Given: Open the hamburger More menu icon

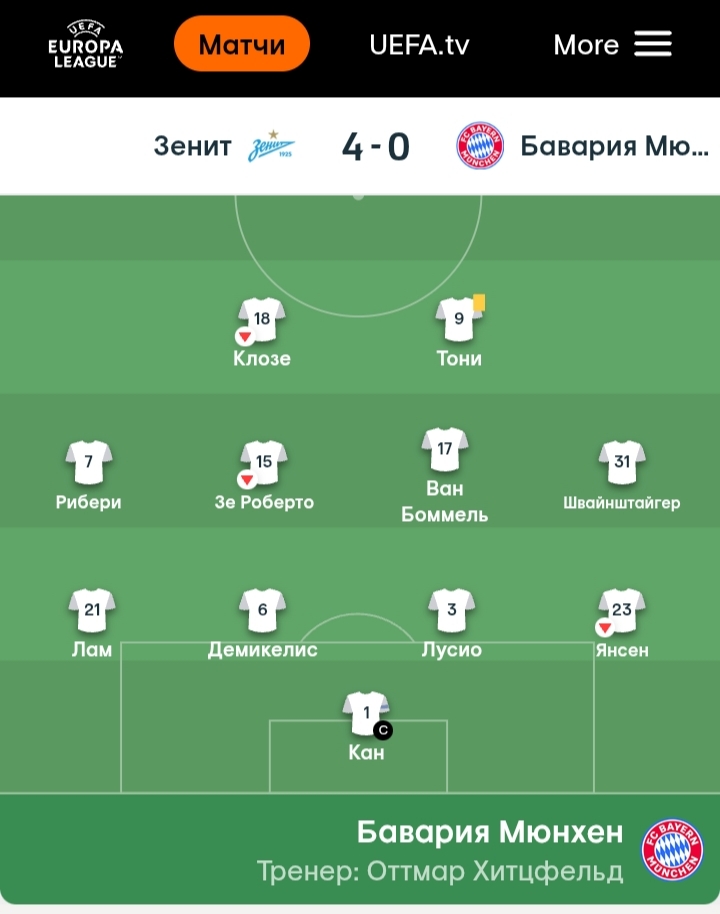Looking at the screenshot, I should [652, 44].
